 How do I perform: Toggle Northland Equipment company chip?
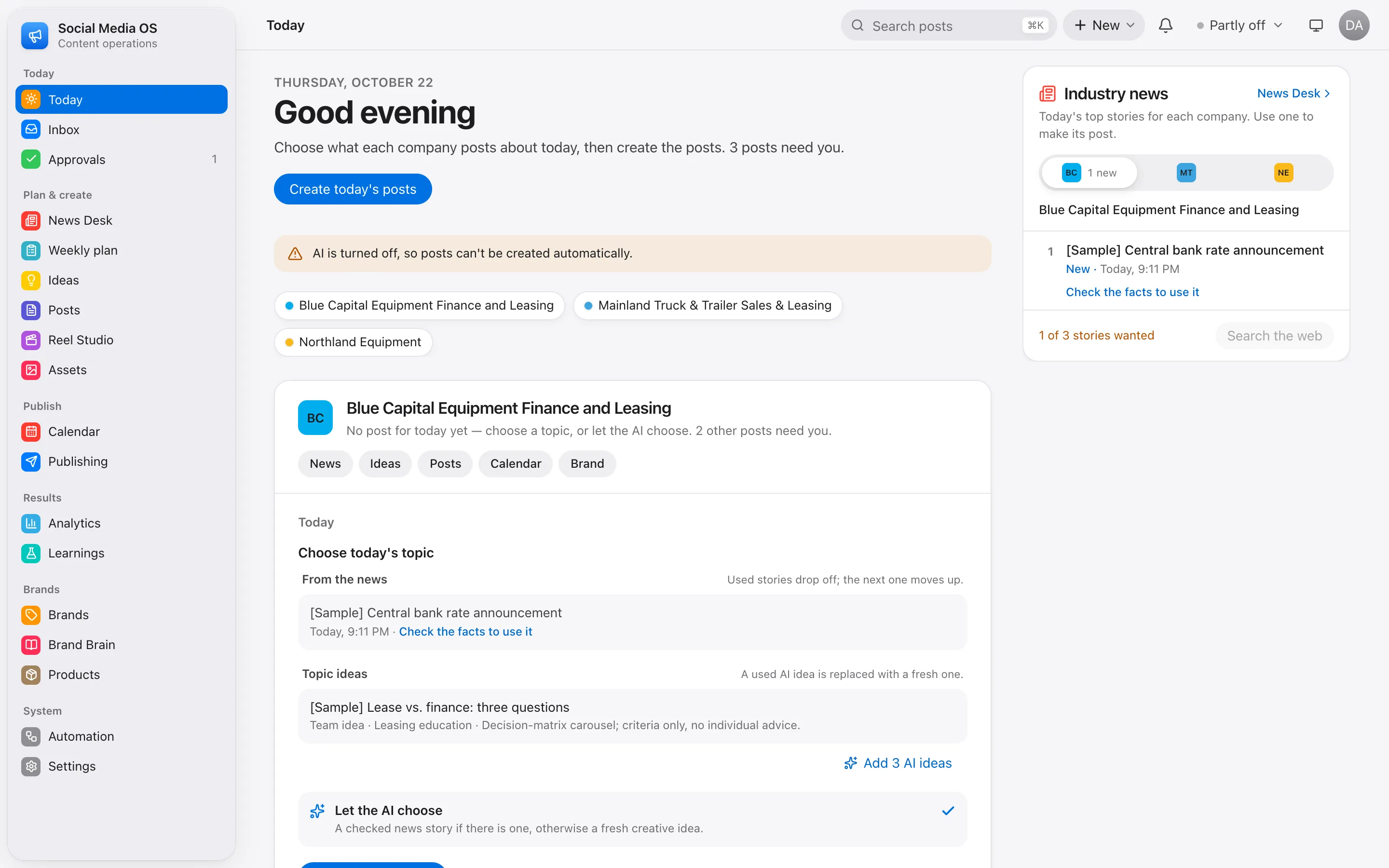coord(353,342)
